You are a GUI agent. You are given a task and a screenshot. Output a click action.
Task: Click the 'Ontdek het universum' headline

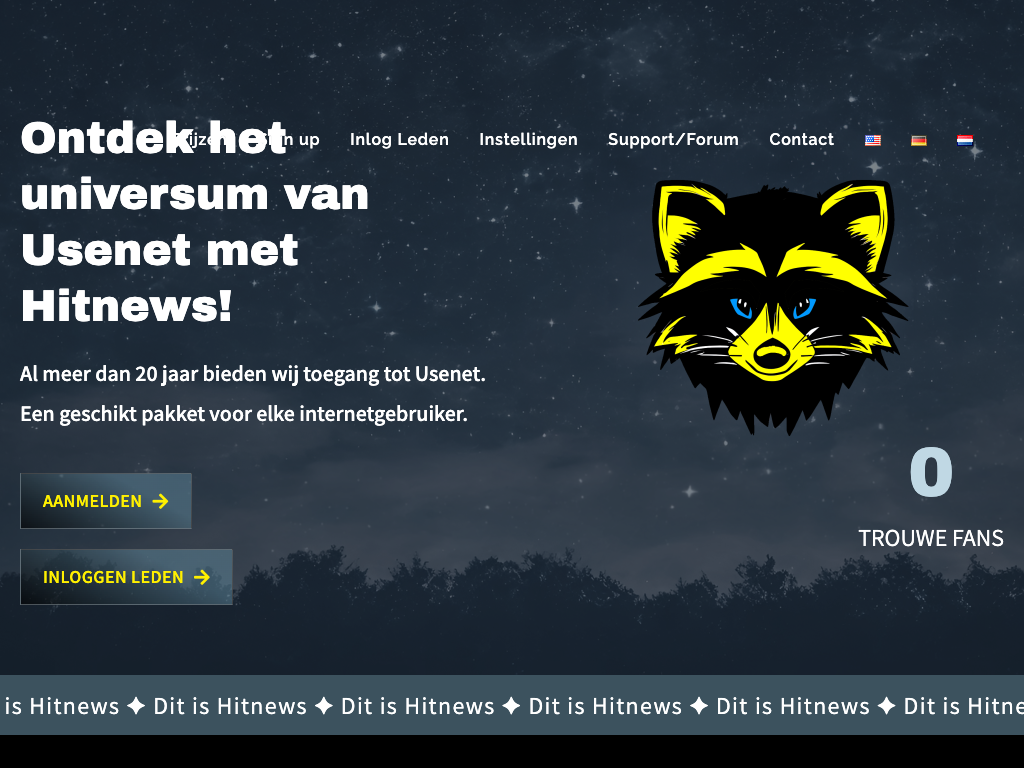coord(195,222)
